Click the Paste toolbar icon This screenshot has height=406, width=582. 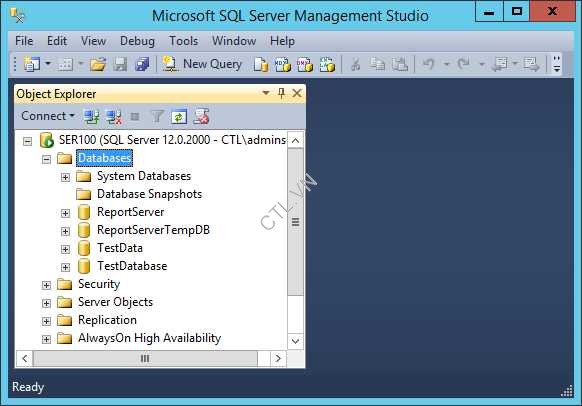tap(400, 64)
